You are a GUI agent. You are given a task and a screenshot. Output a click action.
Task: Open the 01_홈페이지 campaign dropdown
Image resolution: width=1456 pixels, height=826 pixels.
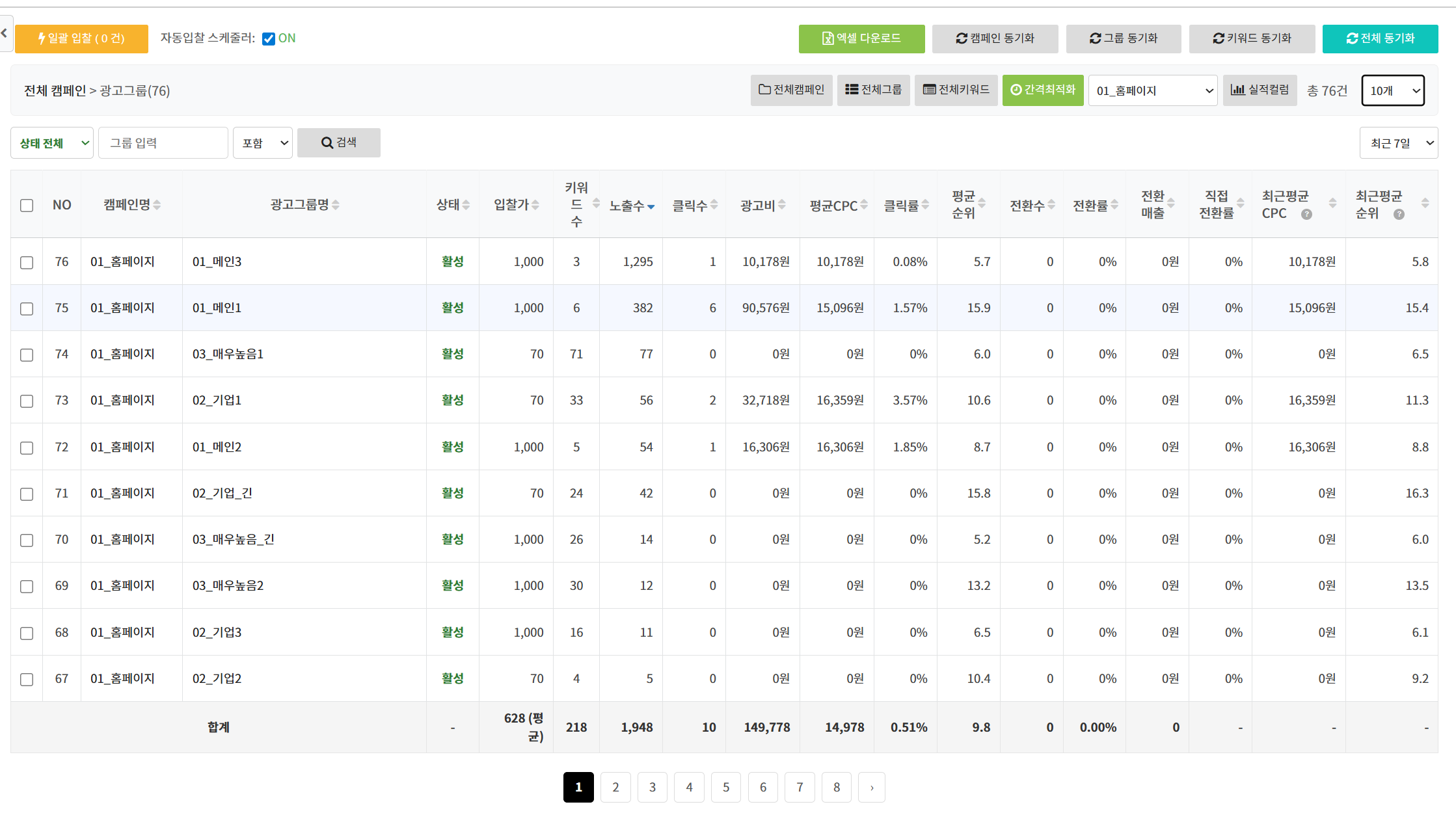1152,90
